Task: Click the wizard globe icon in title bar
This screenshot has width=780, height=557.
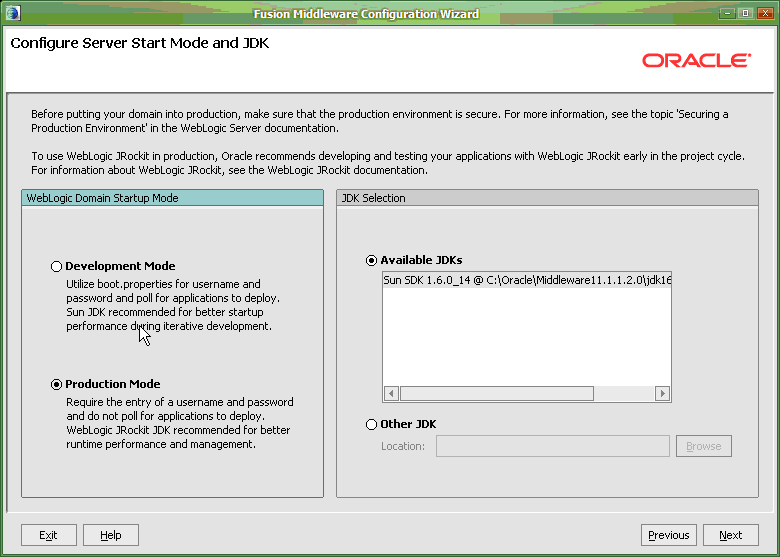Action: click(x=12, y=13)
